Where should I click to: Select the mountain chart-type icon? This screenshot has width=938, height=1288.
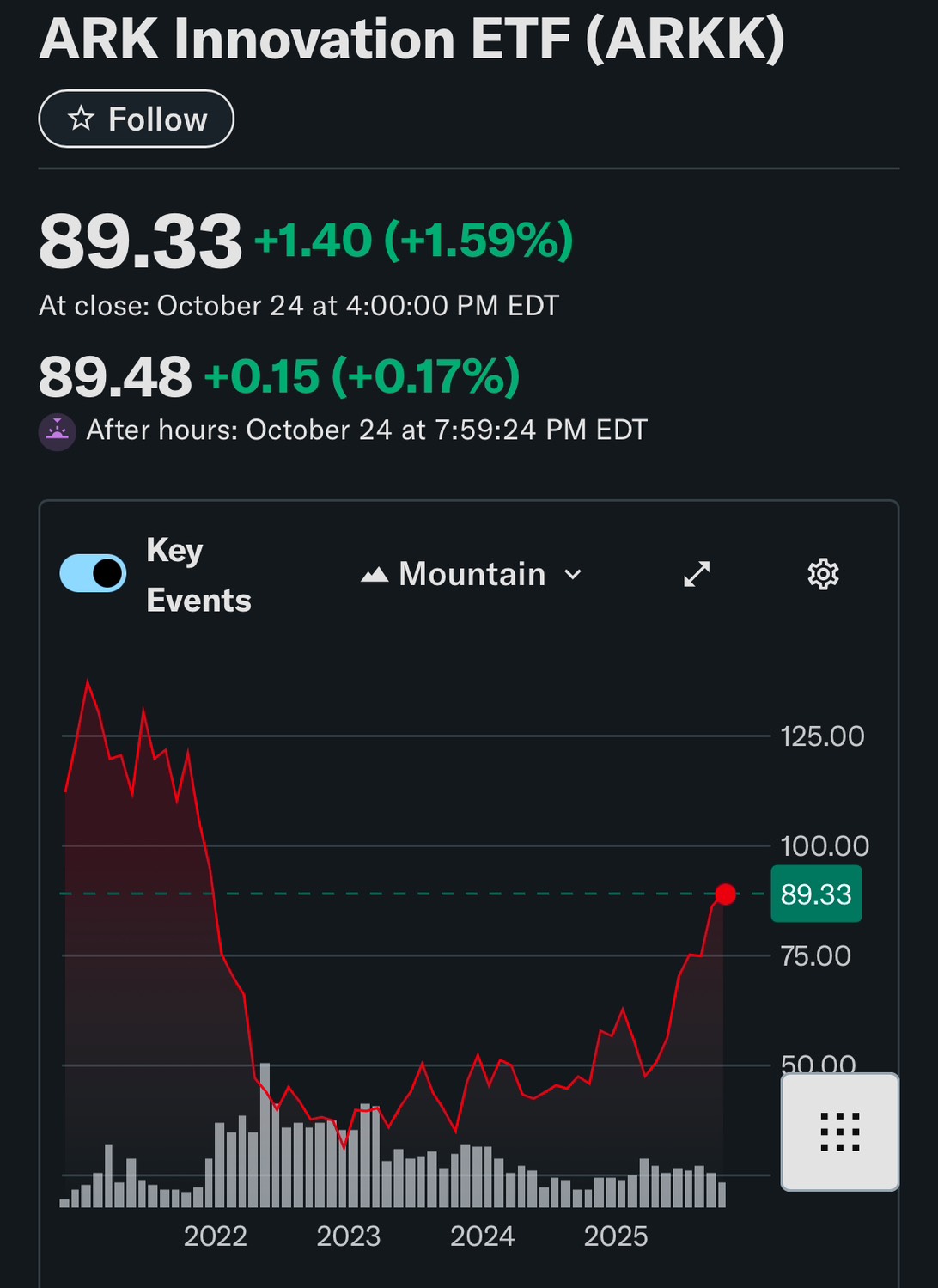(x=375, y=574)
